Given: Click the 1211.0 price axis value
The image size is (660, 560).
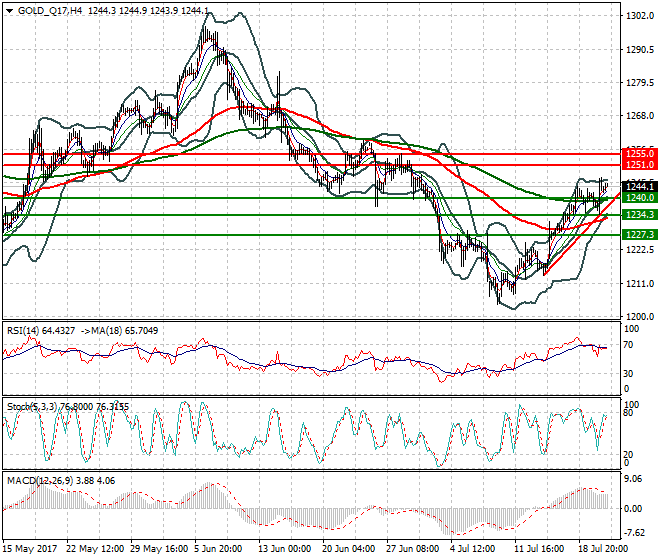Looking at the screenshot, I should pyautogui.click(x=640, y=283).
